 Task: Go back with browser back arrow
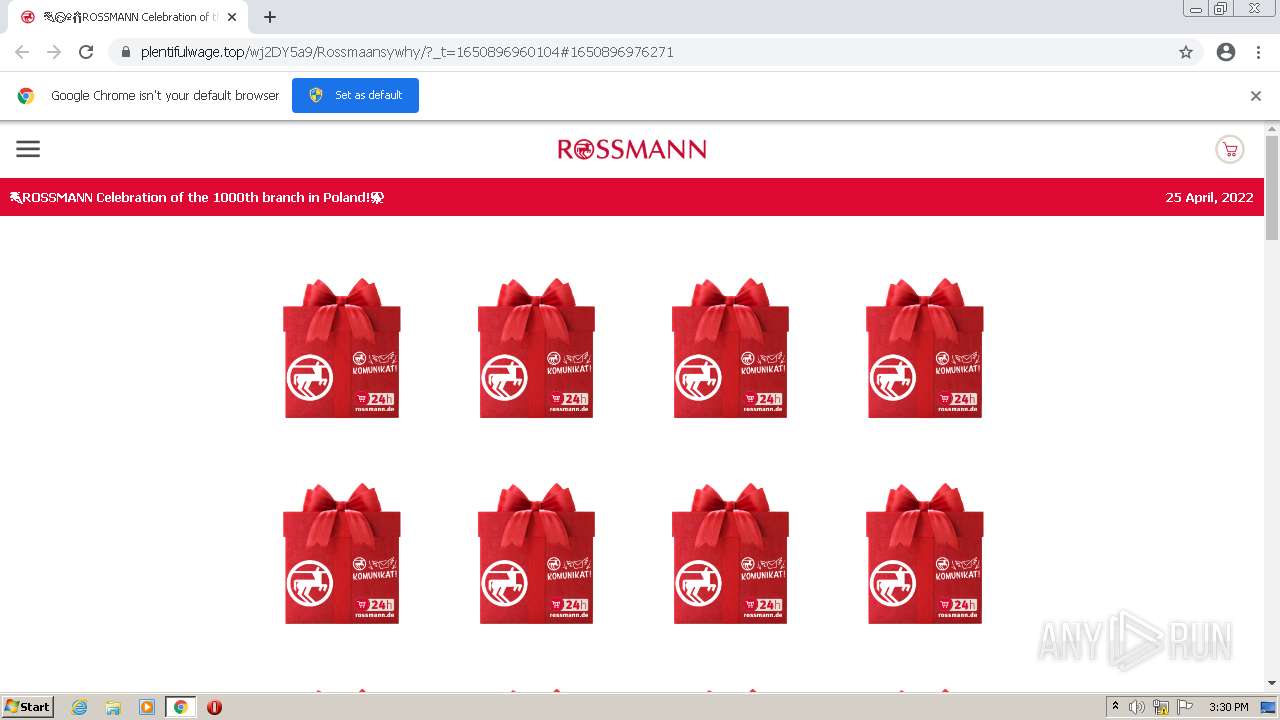(x=22, y=52)
